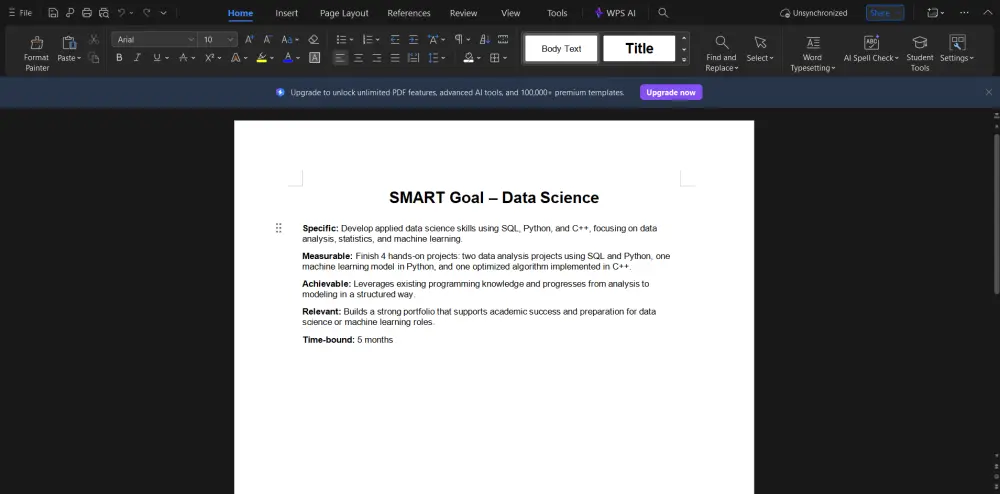Toggle Strikethrough formatting

(x=183, y=57)
